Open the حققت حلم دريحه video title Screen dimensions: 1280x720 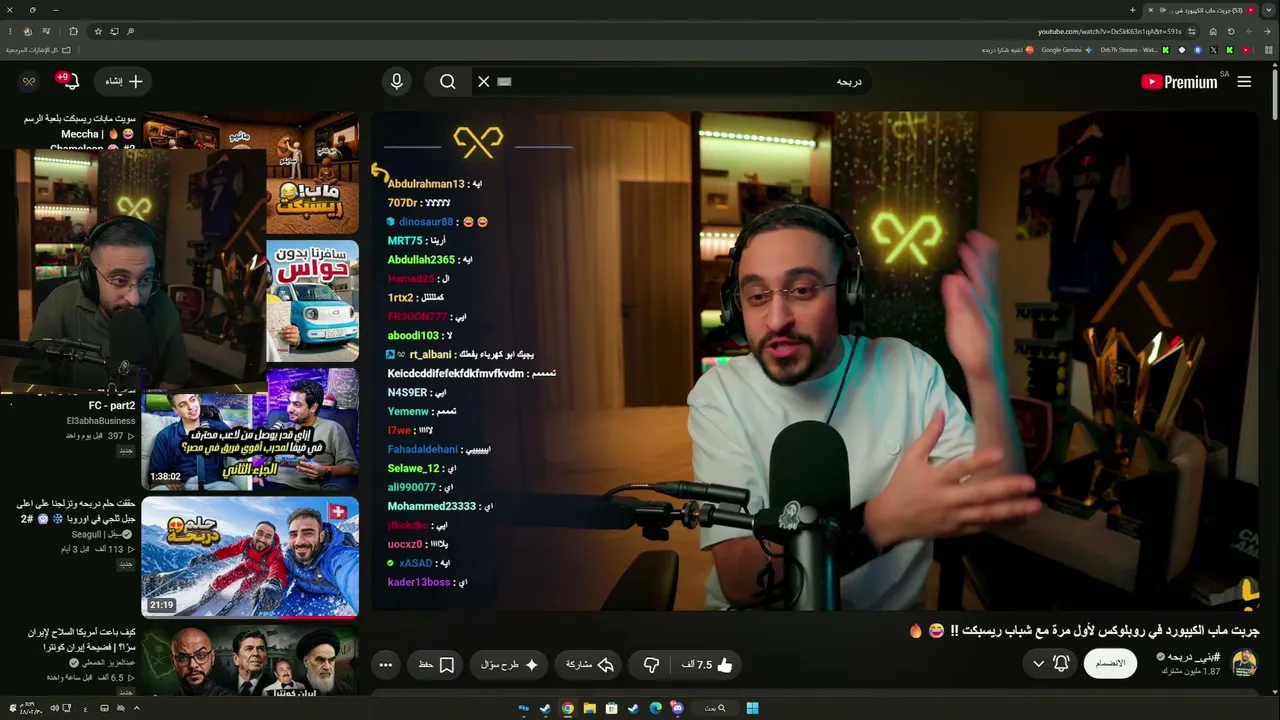tap(77, 512)
